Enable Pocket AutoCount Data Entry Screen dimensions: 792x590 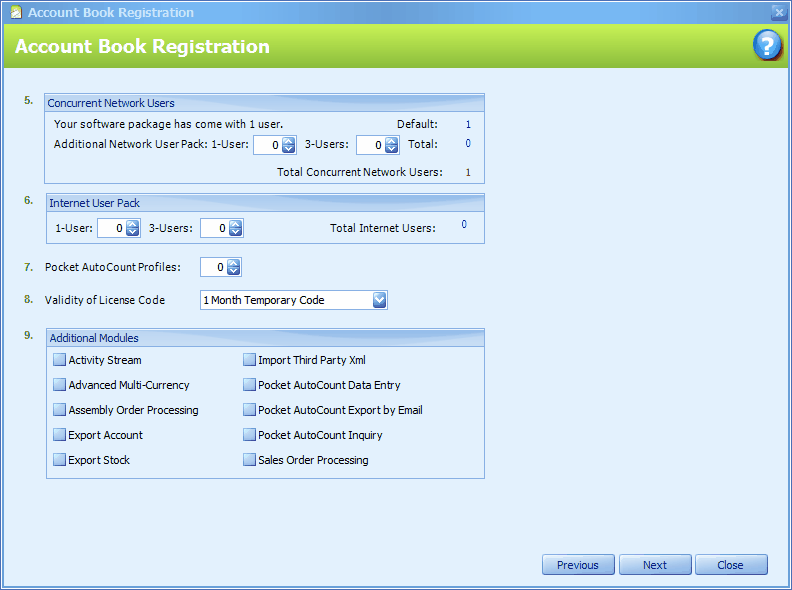coord(250,385)
